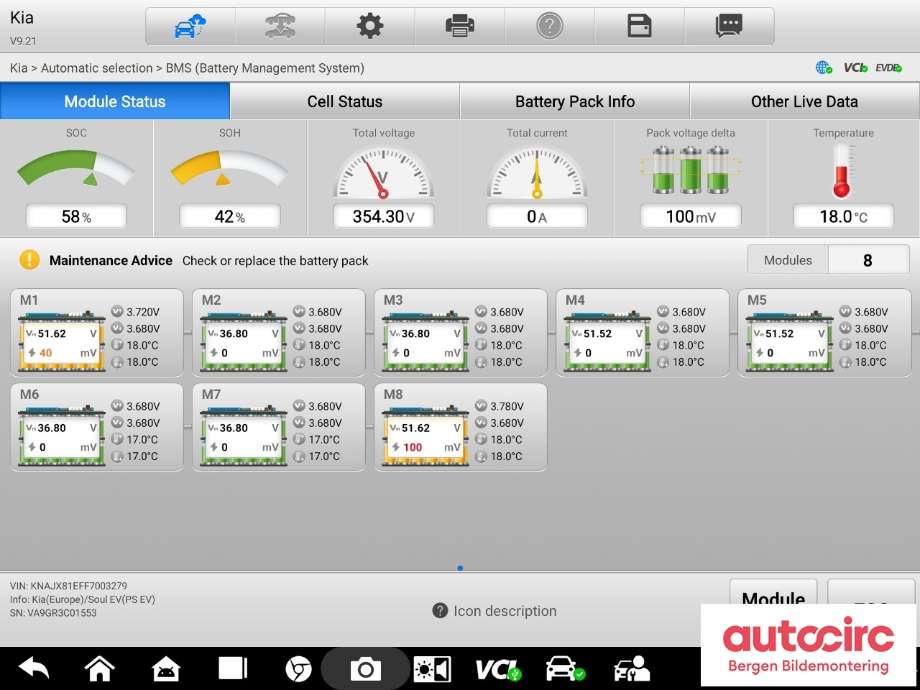Open the vehicle cloud diagnostics toolbar icon
Viewport: 920px width, 690px height.
click(x=190, y=26)
